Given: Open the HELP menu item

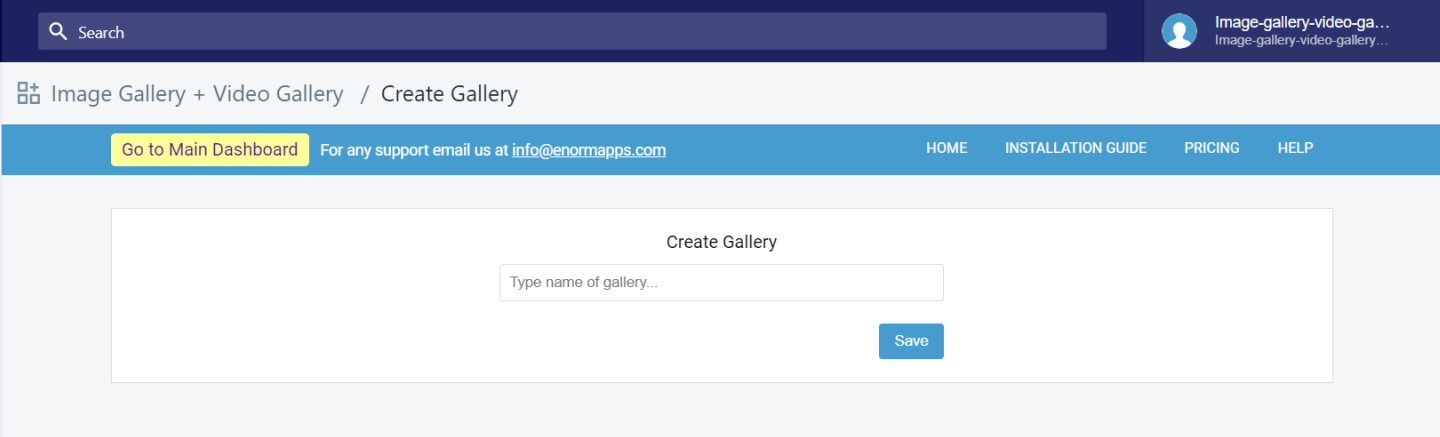Looking at the screenshot, I should (x=1295, y=148).
